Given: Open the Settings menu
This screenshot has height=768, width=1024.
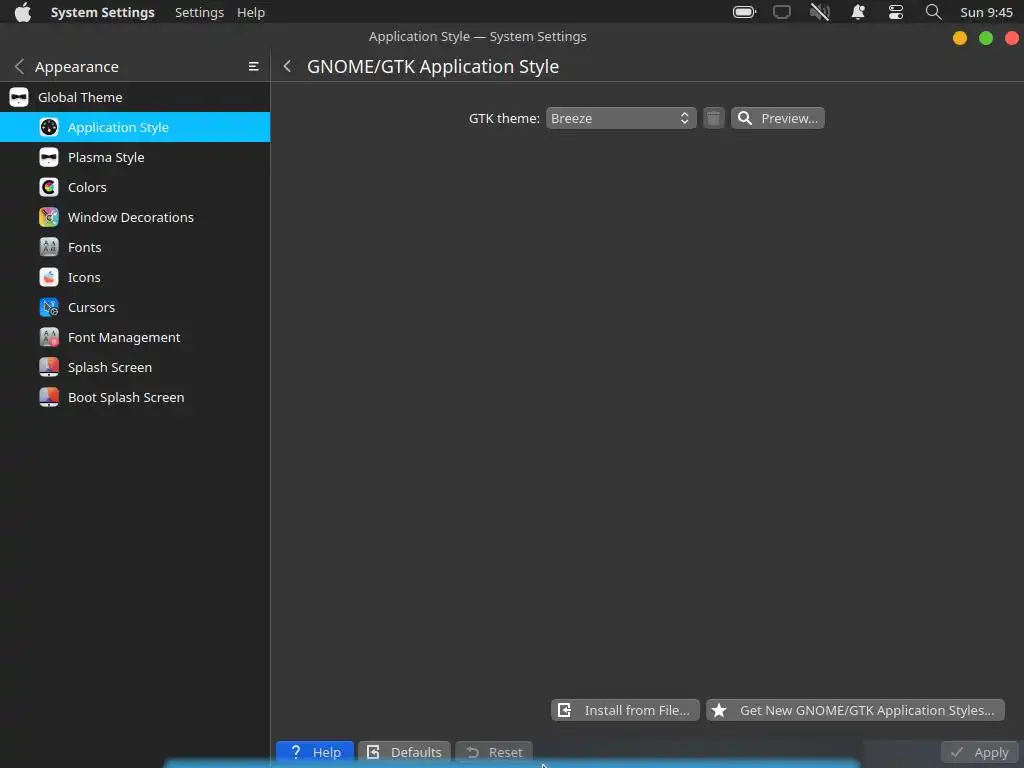Looking at the screenshot, I should 199,12.
